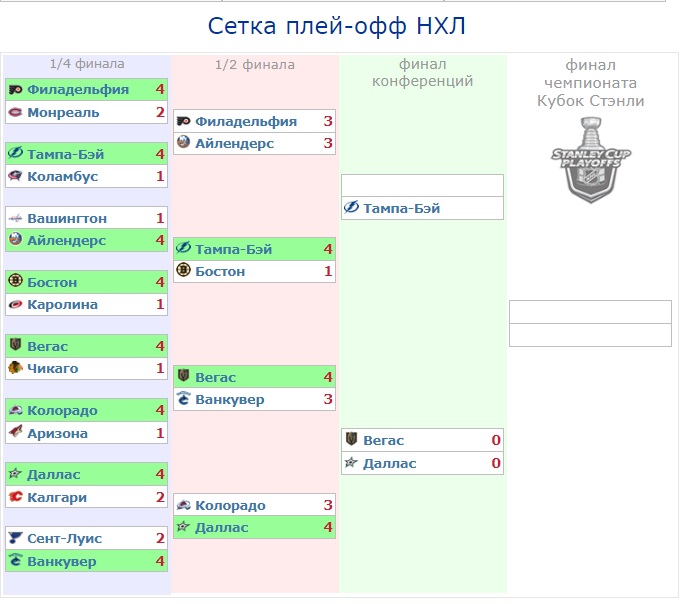Click the Washington Capitals logo icon
683x604 pixels.
click(x=15, y=218)
